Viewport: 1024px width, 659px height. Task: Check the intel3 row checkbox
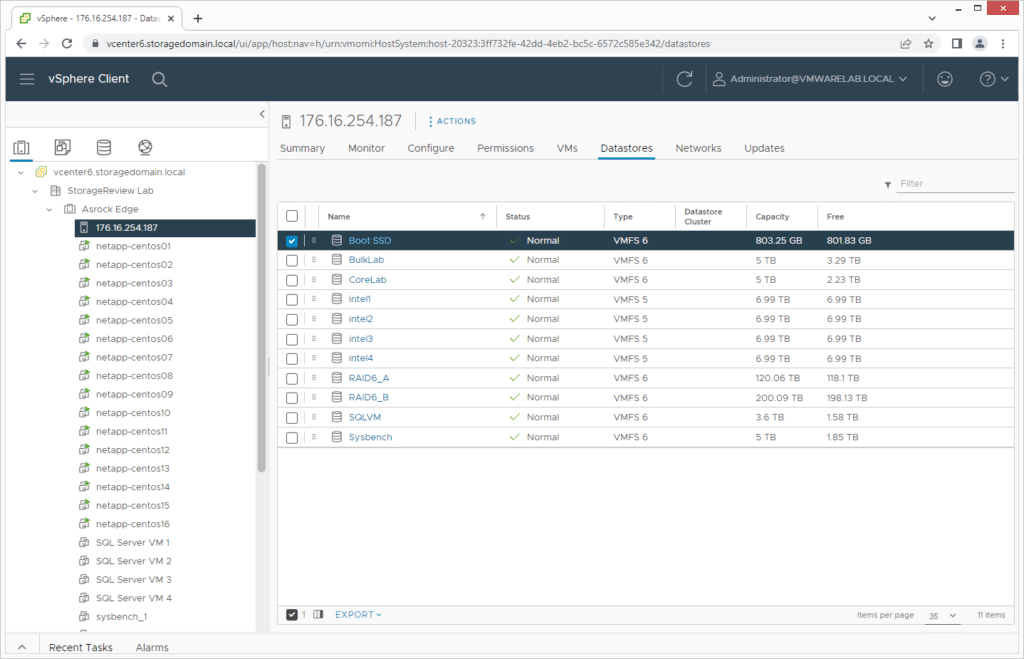point(292,339)
